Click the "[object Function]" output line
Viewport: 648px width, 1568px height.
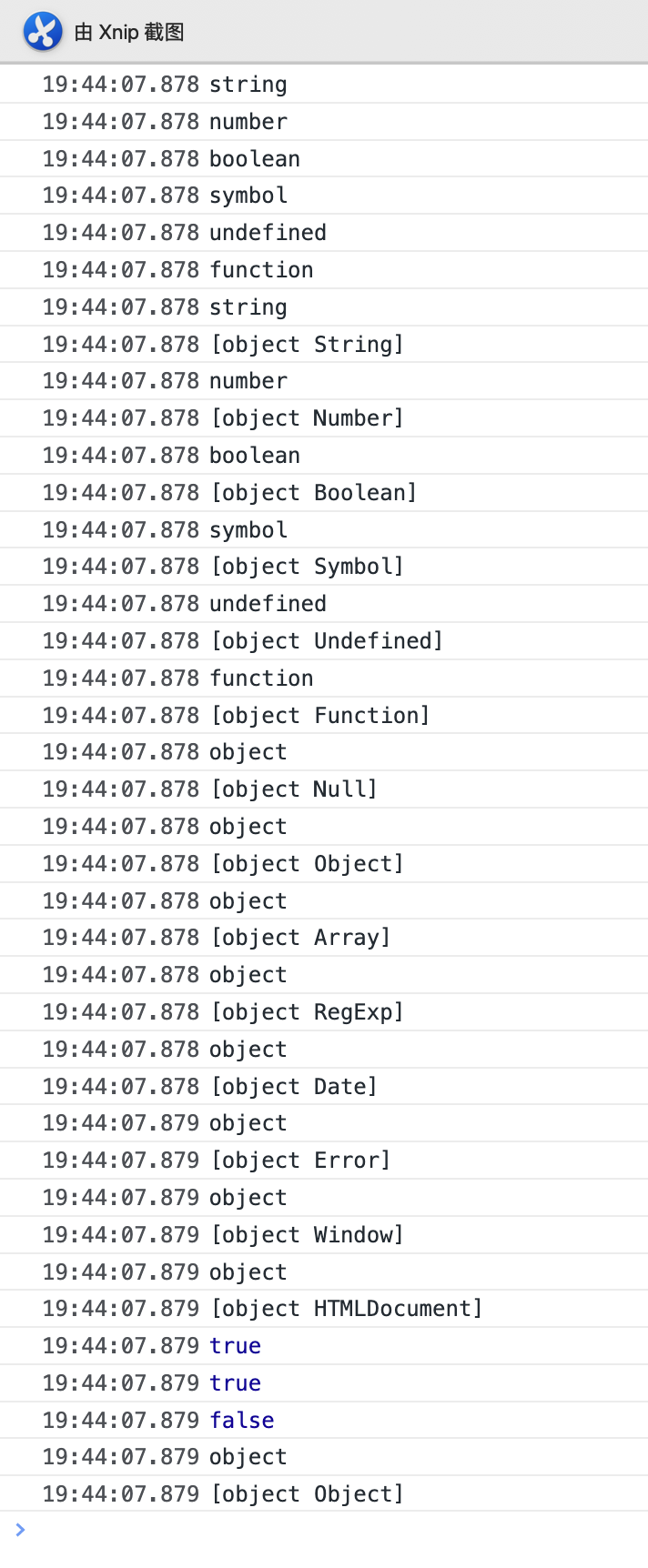coord(319,716)
